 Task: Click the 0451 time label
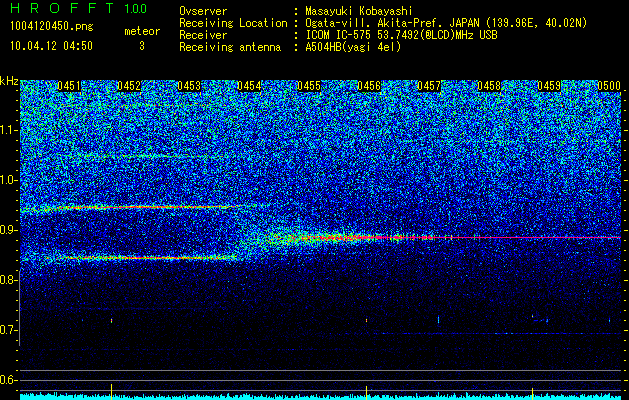click(69, 86)
